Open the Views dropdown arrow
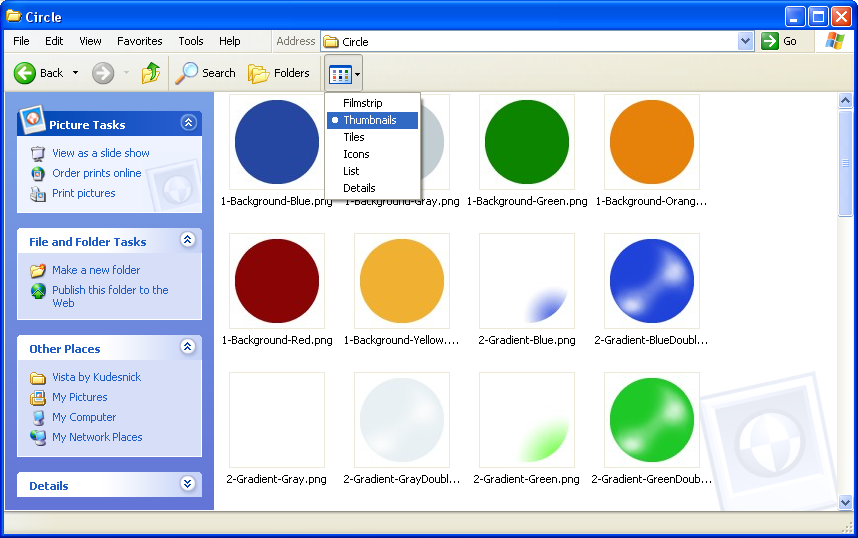Screen dimensions: 858x538 [x=357, y=74]
